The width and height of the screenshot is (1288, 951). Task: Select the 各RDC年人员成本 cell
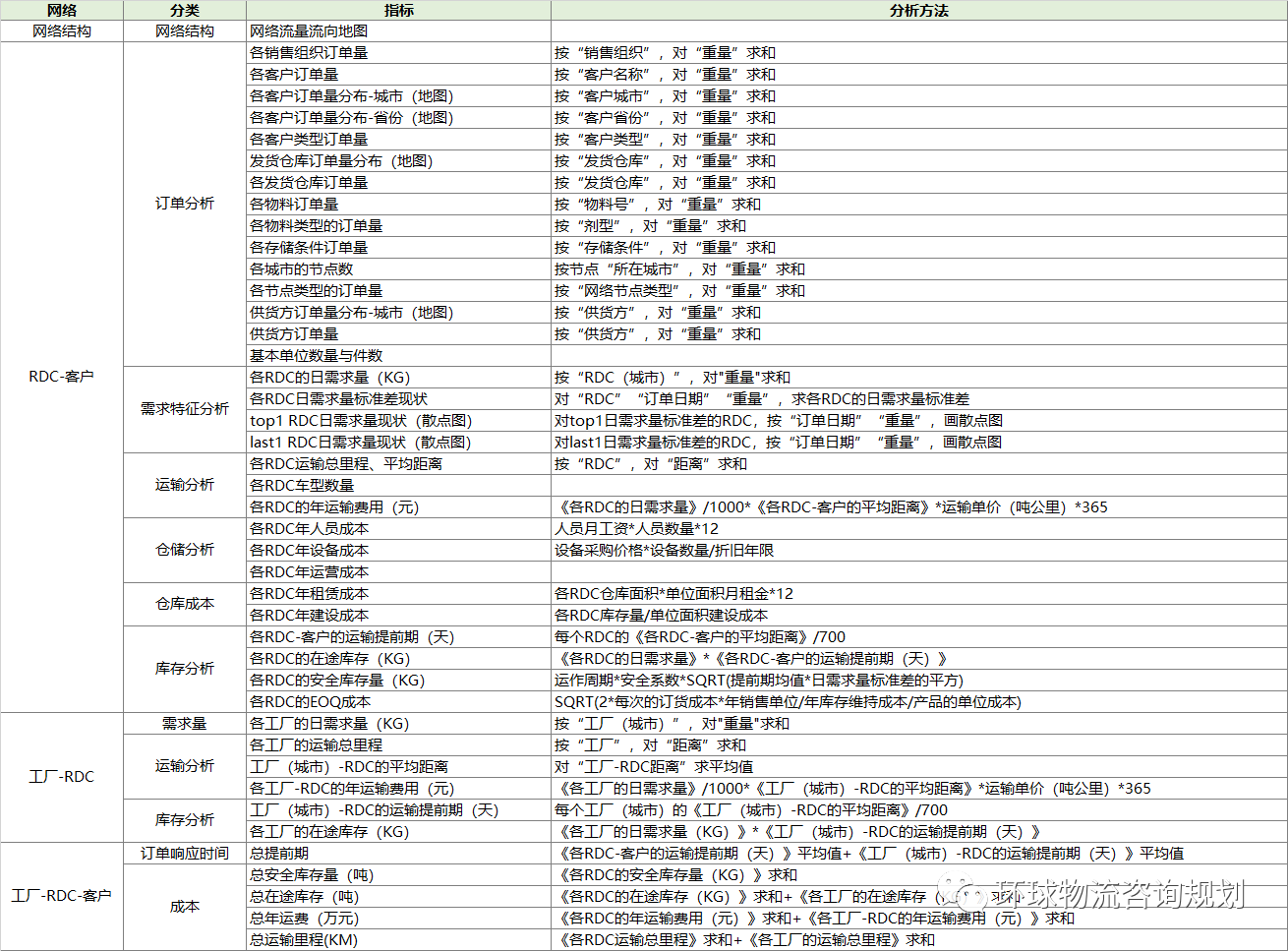[x=398, y=528]
